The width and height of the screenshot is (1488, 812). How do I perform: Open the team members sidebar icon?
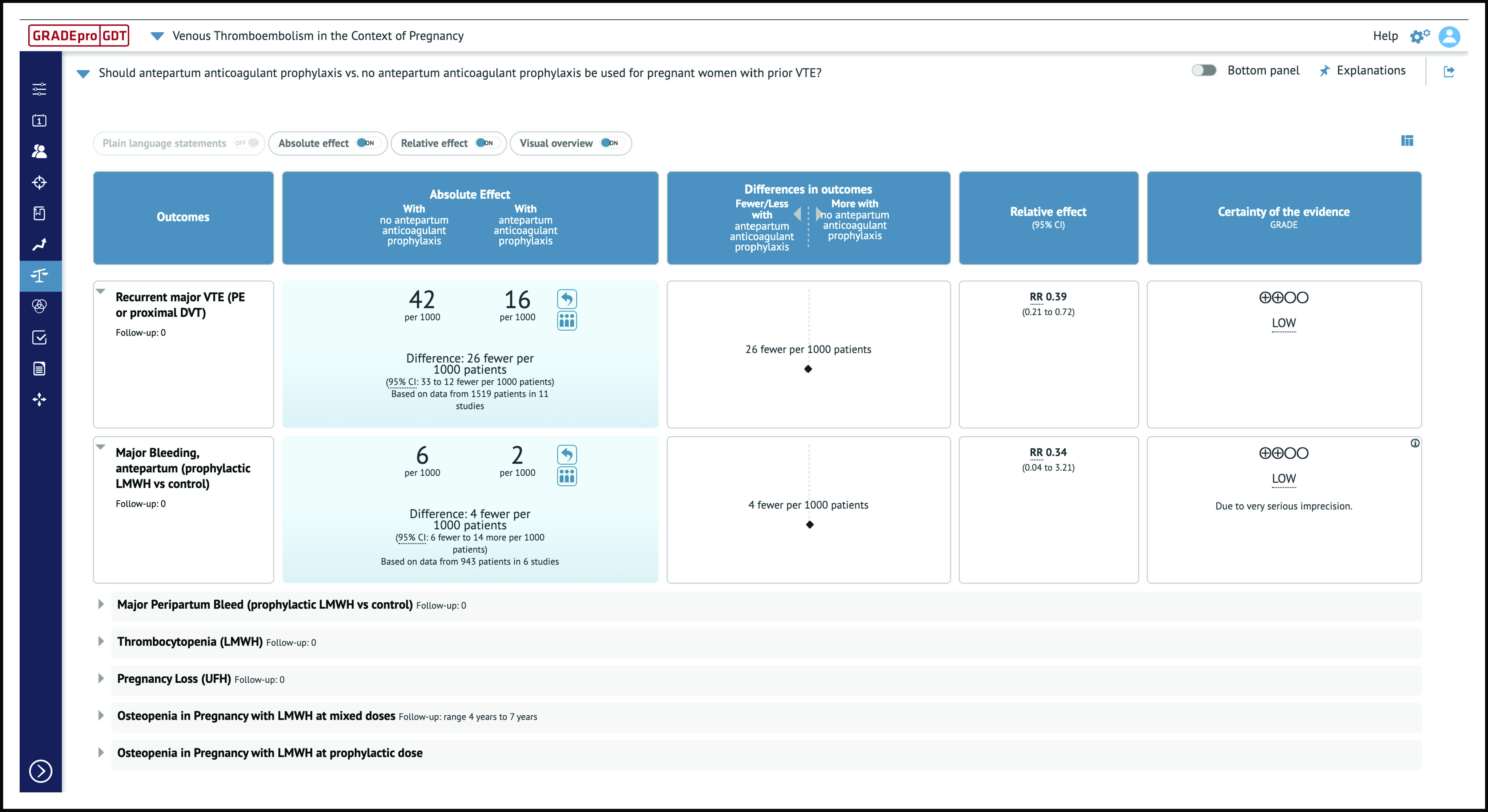pos(39,151)
